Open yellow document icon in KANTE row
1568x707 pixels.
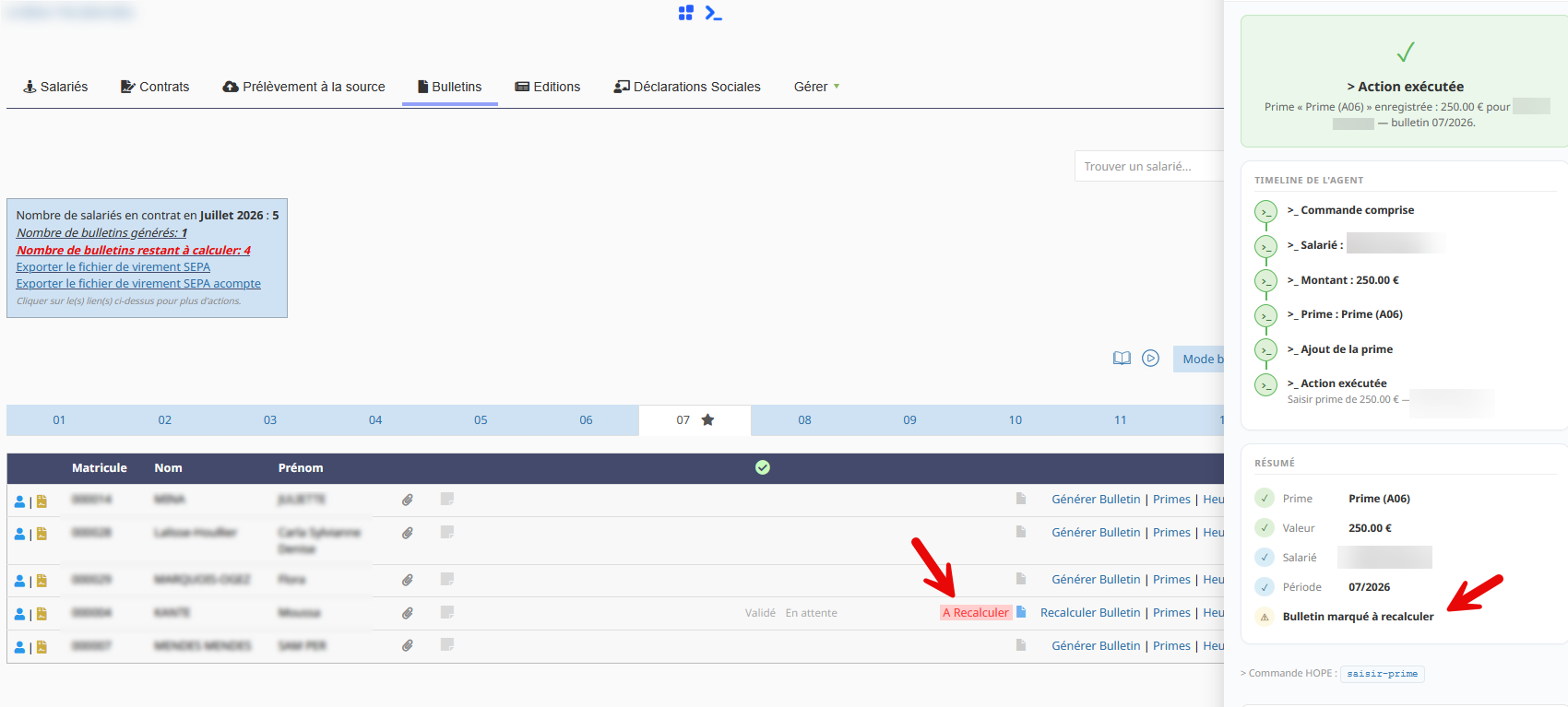(x=42, y=614)
